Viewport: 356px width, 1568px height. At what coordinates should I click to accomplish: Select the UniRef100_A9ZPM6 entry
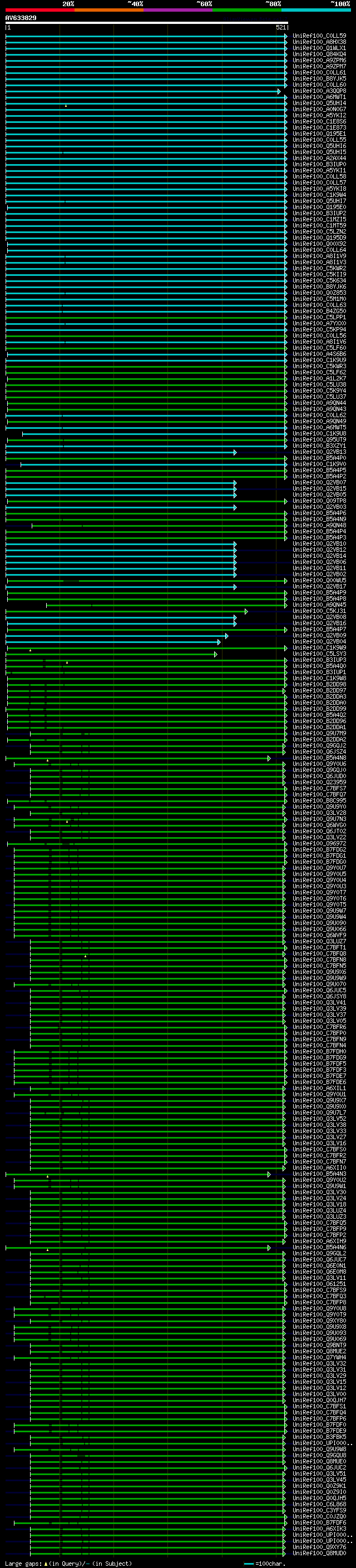319,60
